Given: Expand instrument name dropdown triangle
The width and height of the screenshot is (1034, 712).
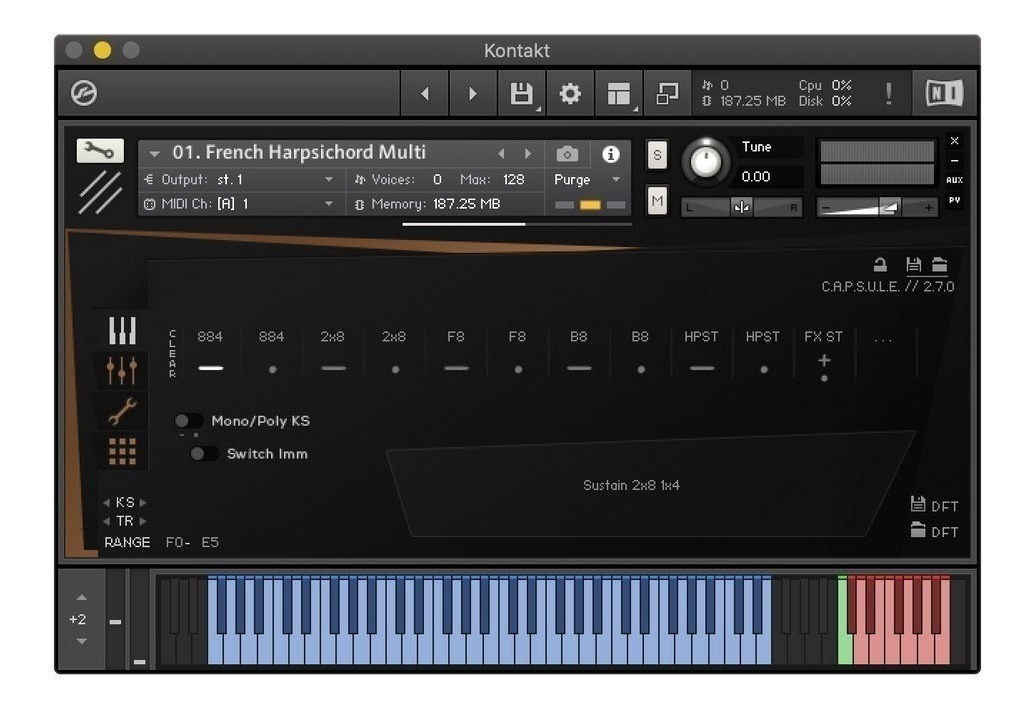Looking at the screenshot, I should pos(154,154).
